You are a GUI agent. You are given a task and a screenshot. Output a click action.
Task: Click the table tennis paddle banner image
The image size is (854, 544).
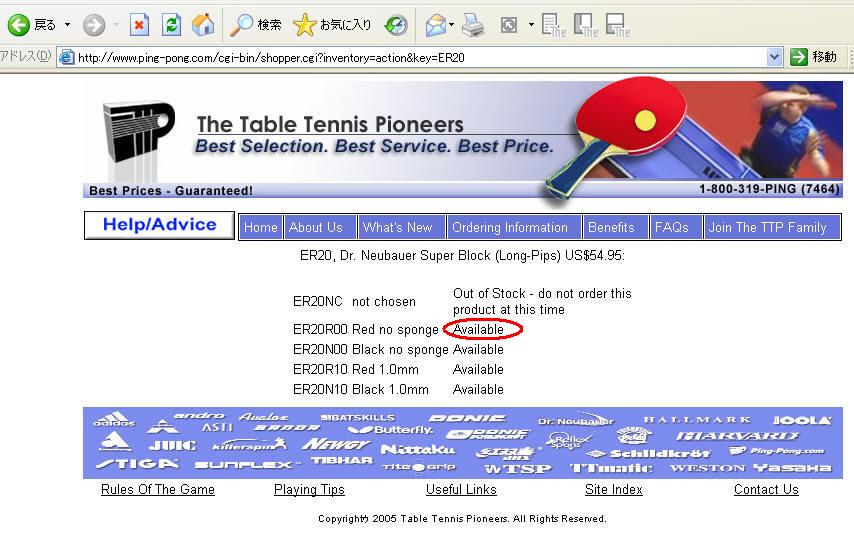618,136
